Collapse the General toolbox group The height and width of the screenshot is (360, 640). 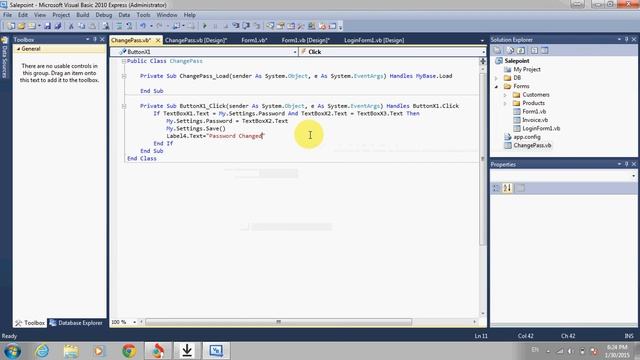[x=18, y=49]
